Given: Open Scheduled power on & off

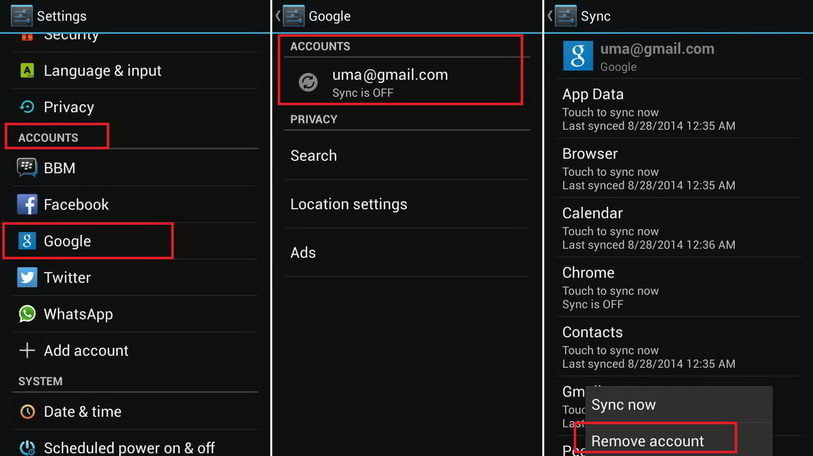Looking at the screenshot, I should point(135,446).
